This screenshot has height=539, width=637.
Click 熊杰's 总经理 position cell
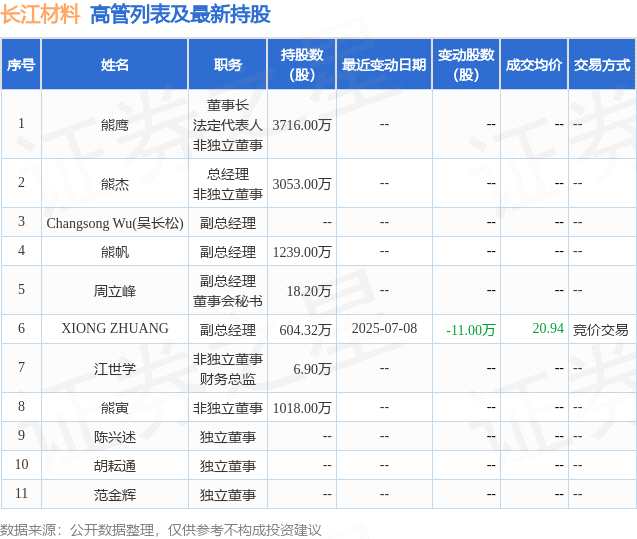228,184
